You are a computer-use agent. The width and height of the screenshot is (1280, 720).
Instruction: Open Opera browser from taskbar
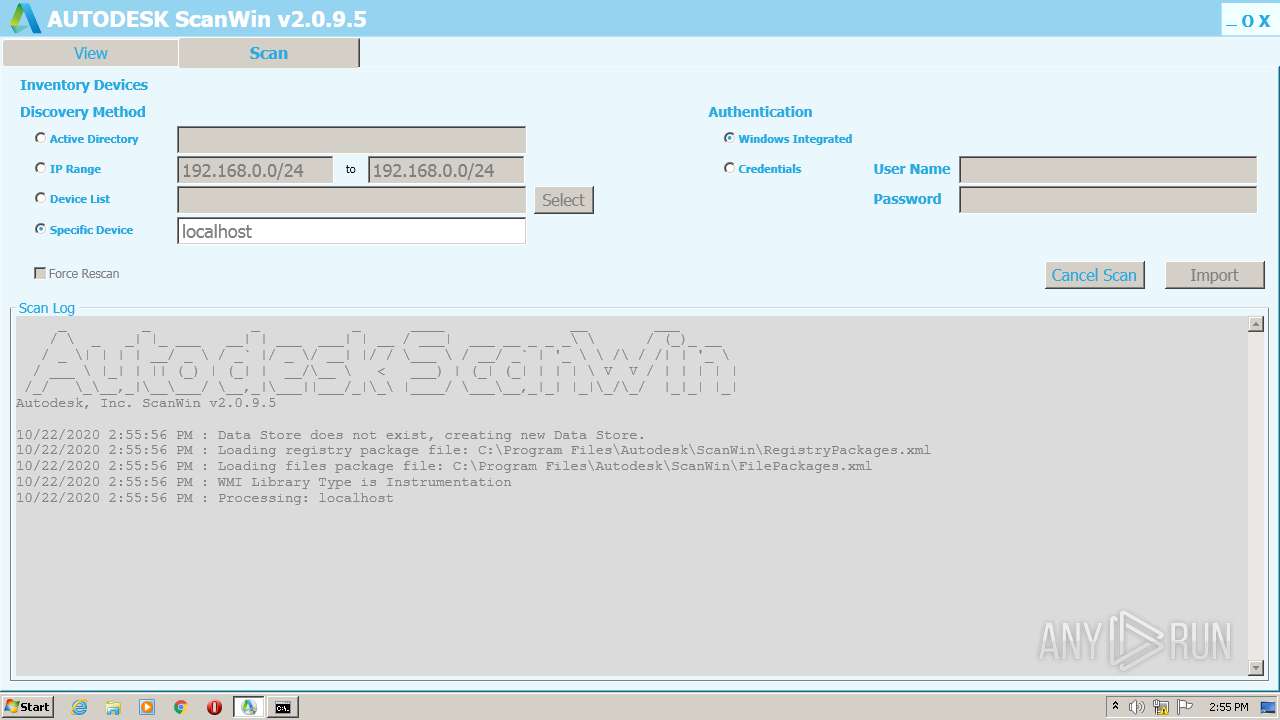[x=214, y=707]
